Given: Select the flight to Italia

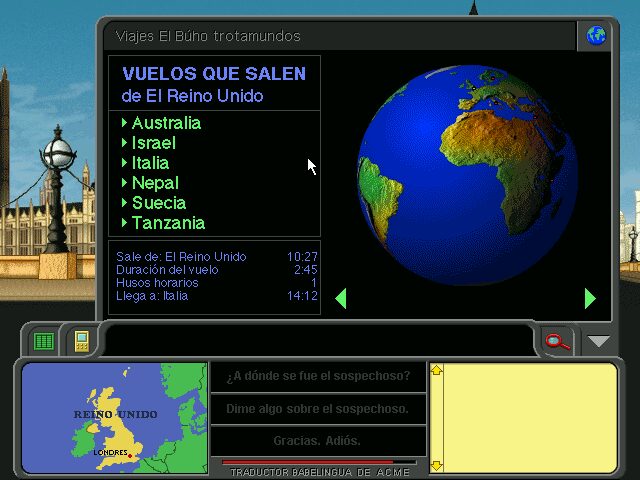Looking at the screenshot, I should (x=150, y=163).
